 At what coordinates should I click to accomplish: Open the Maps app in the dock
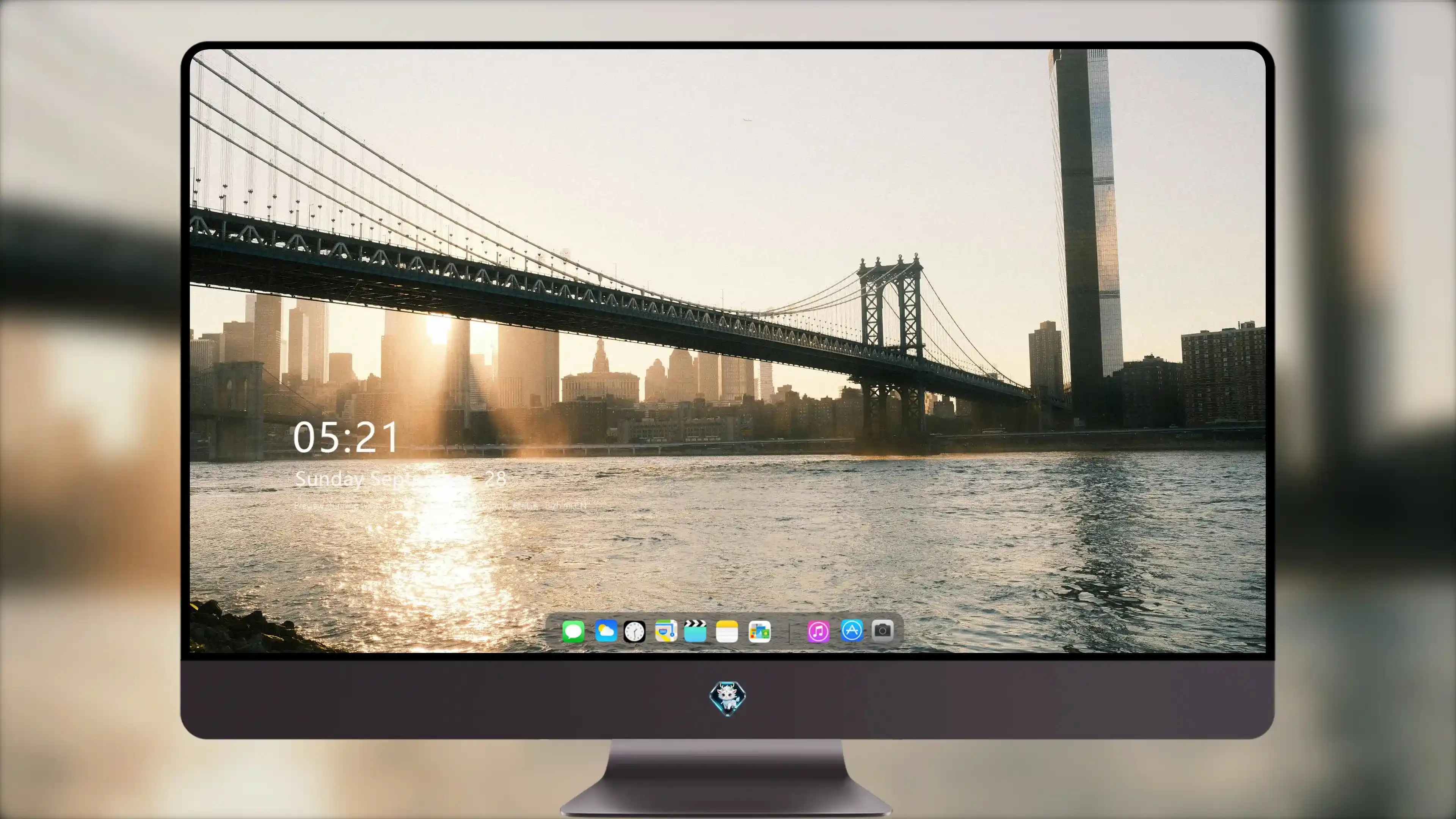coord(666,631)
